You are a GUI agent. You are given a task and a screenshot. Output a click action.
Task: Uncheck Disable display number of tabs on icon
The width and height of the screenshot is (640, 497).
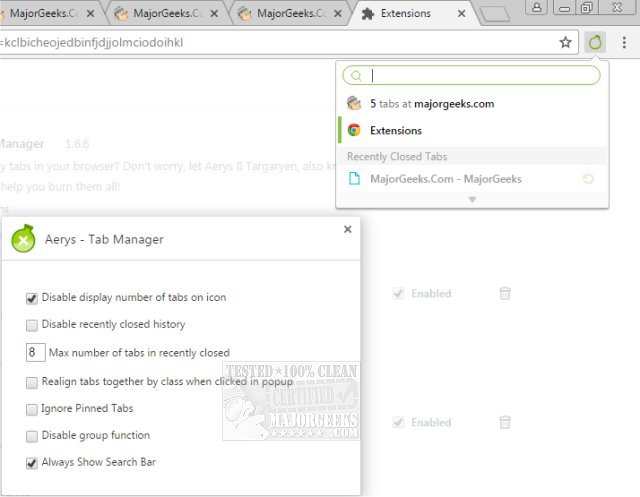click(x=31, y=298)
